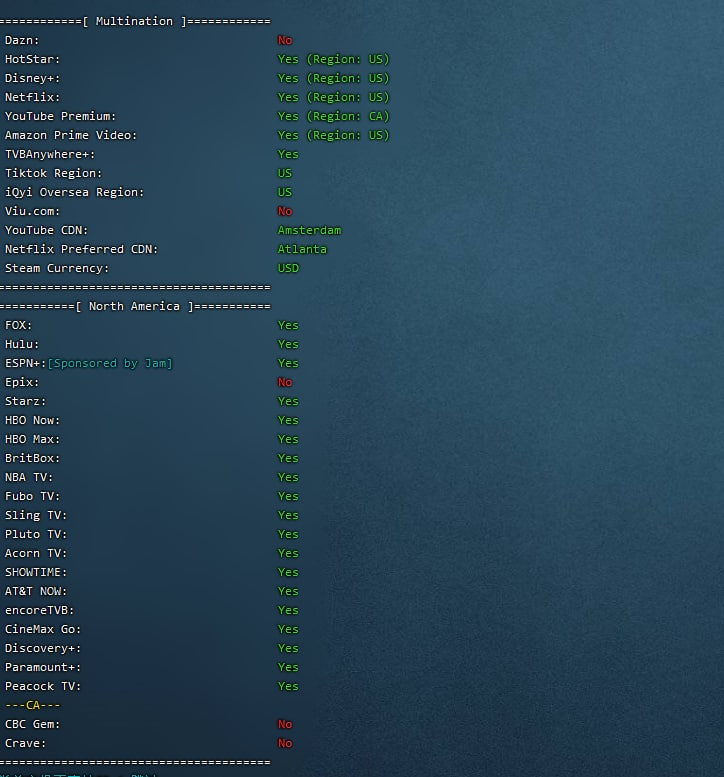Click the 'AT&T NOW:' label
The height and width of the screenshot is (777, 724).
(x=36, y=591)
